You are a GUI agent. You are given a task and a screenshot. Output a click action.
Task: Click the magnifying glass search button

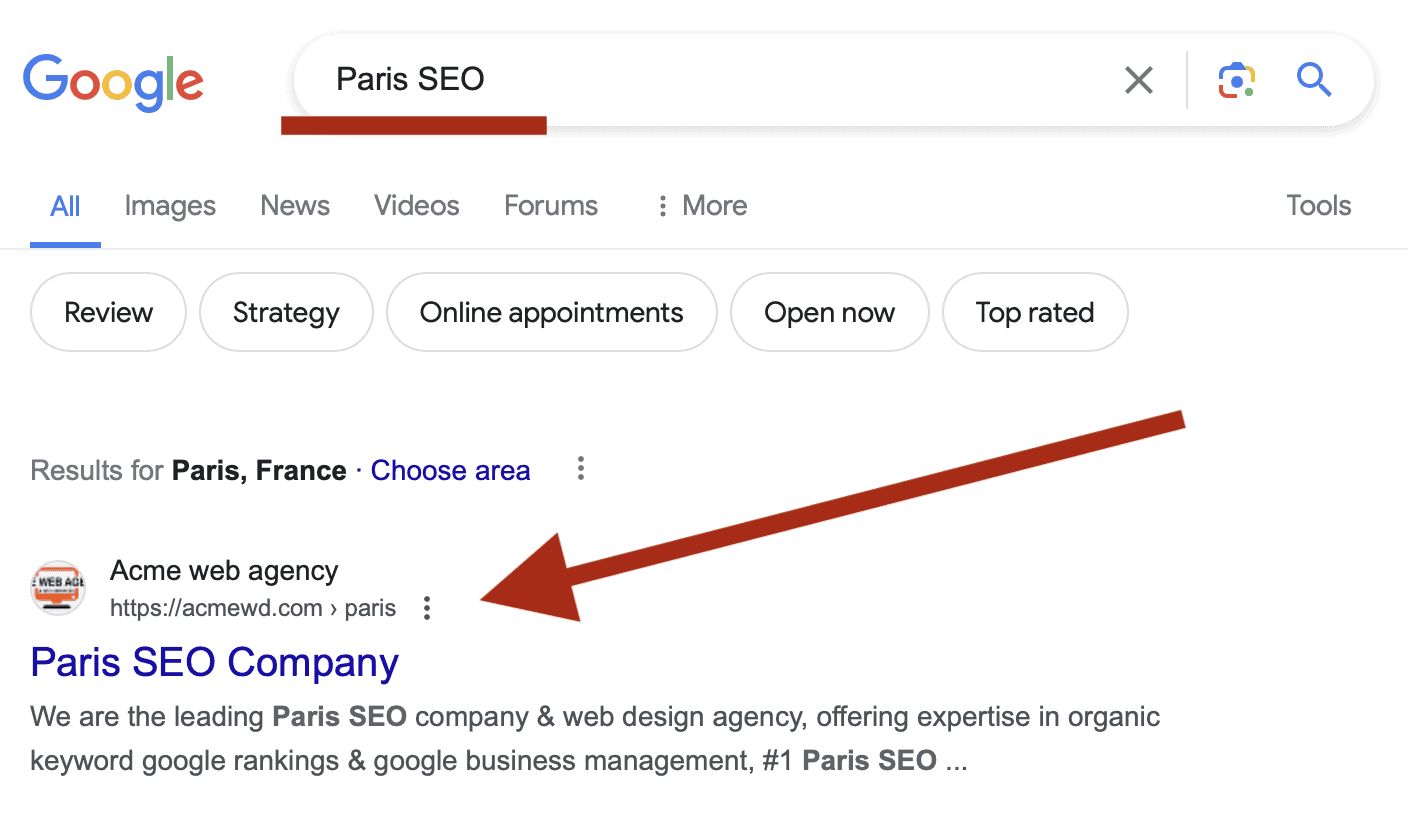[1314, 79]
